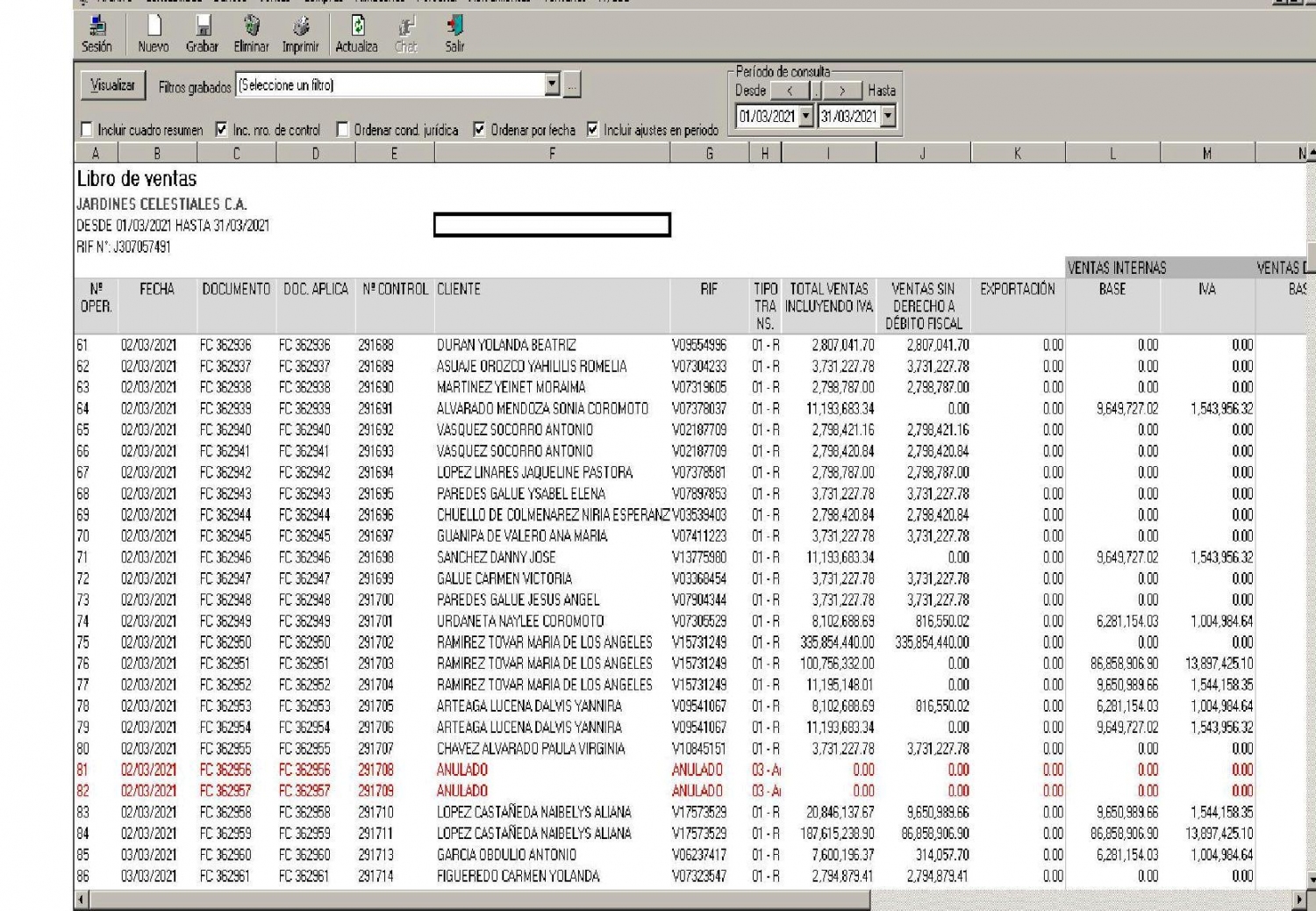1316x911 pixels.
Task: Click horizontal scrollbar left arrow
Action: tap(82, 900)
